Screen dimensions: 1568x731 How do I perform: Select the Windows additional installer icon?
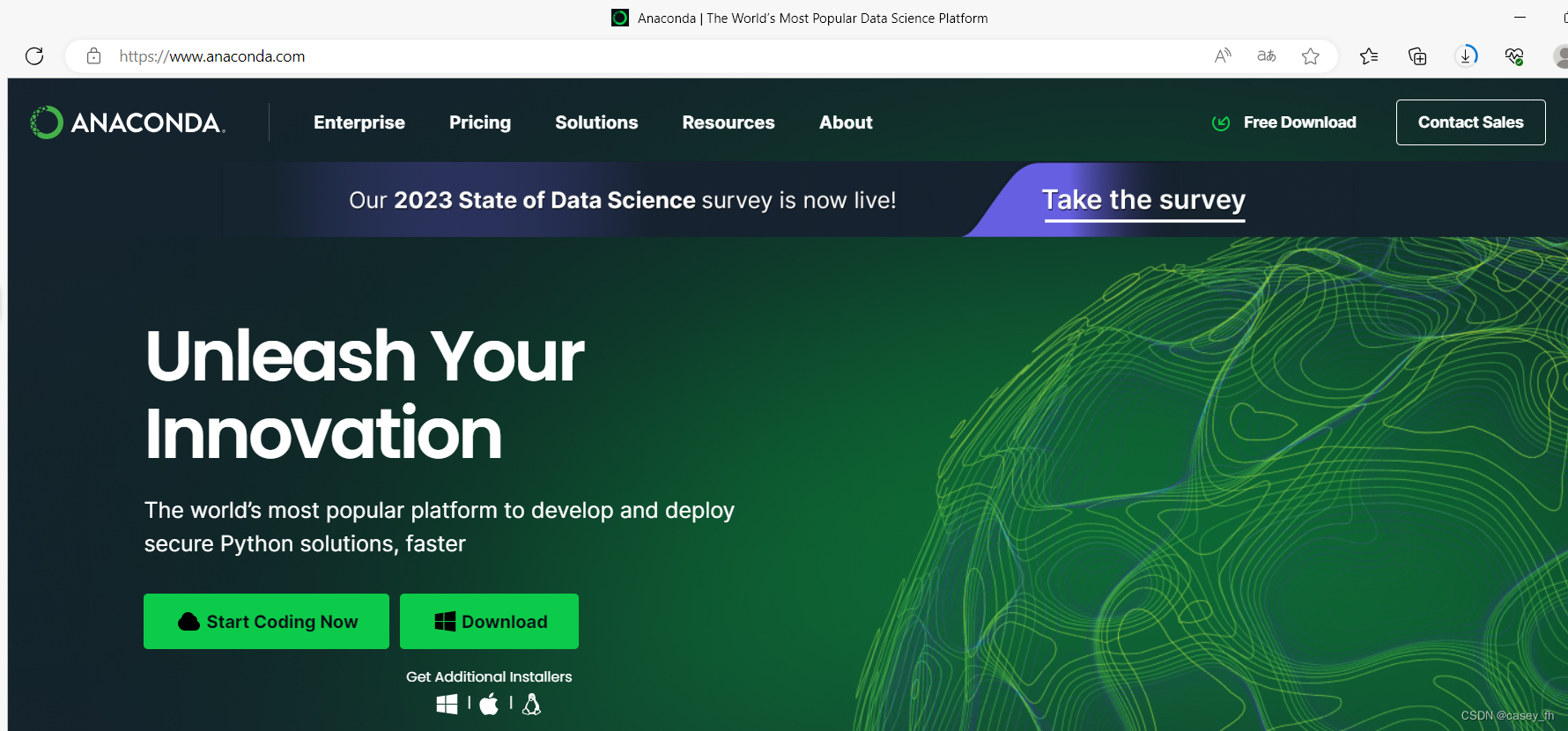pyautogui.click(x=447, y=704)
